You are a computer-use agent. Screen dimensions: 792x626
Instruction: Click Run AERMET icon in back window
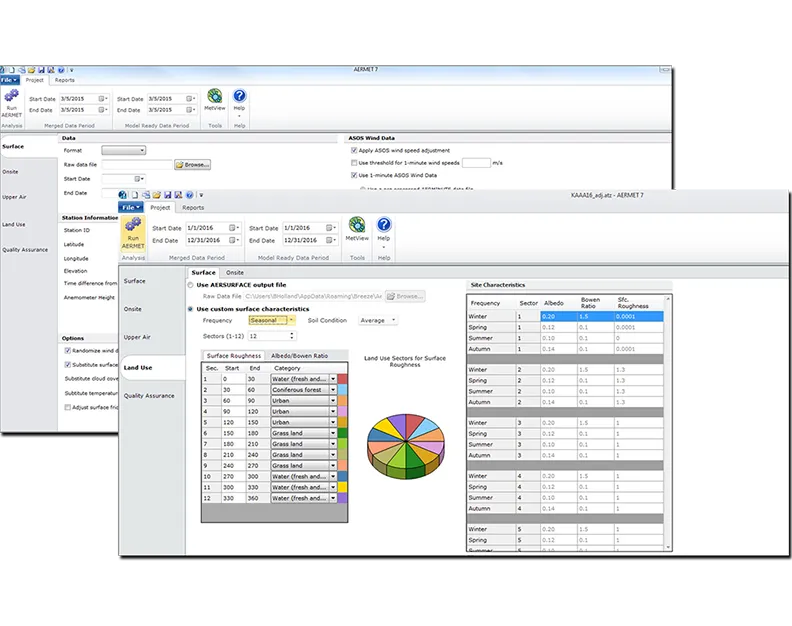tap(12, 101)
